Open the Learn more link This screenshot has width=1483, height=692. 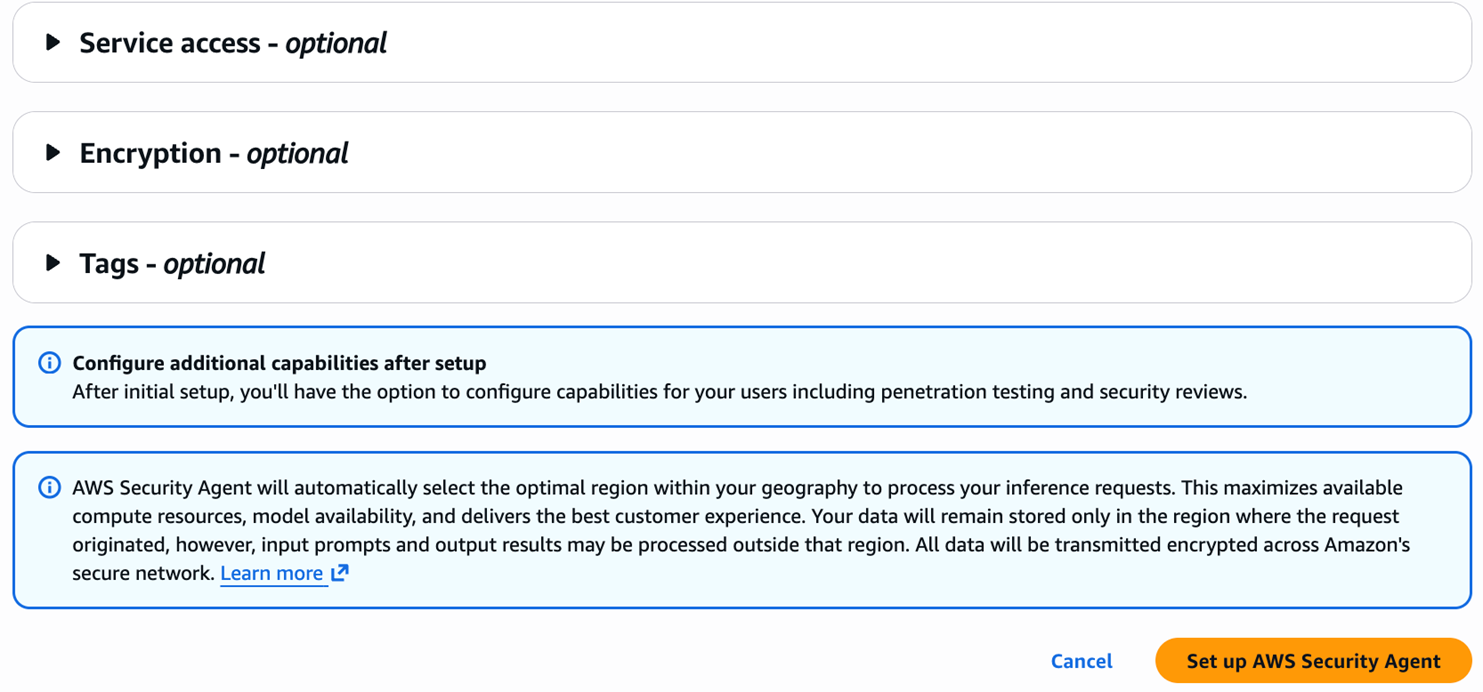point(271,573)
